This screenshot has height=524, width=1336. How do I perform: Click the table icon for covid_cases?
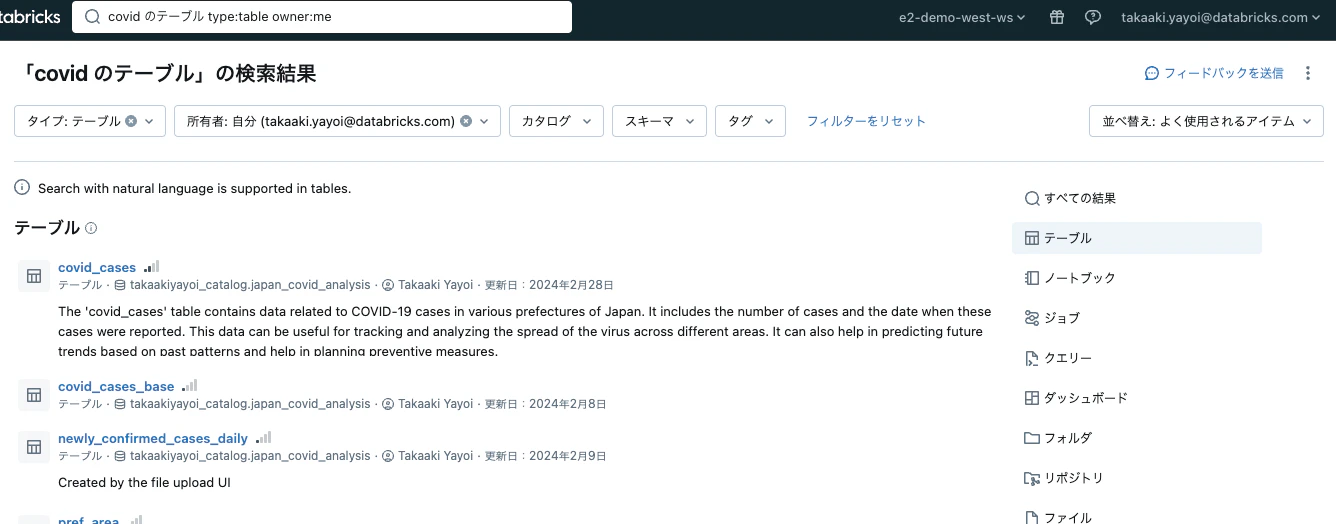pyautogui.click(x=34, y=276)
